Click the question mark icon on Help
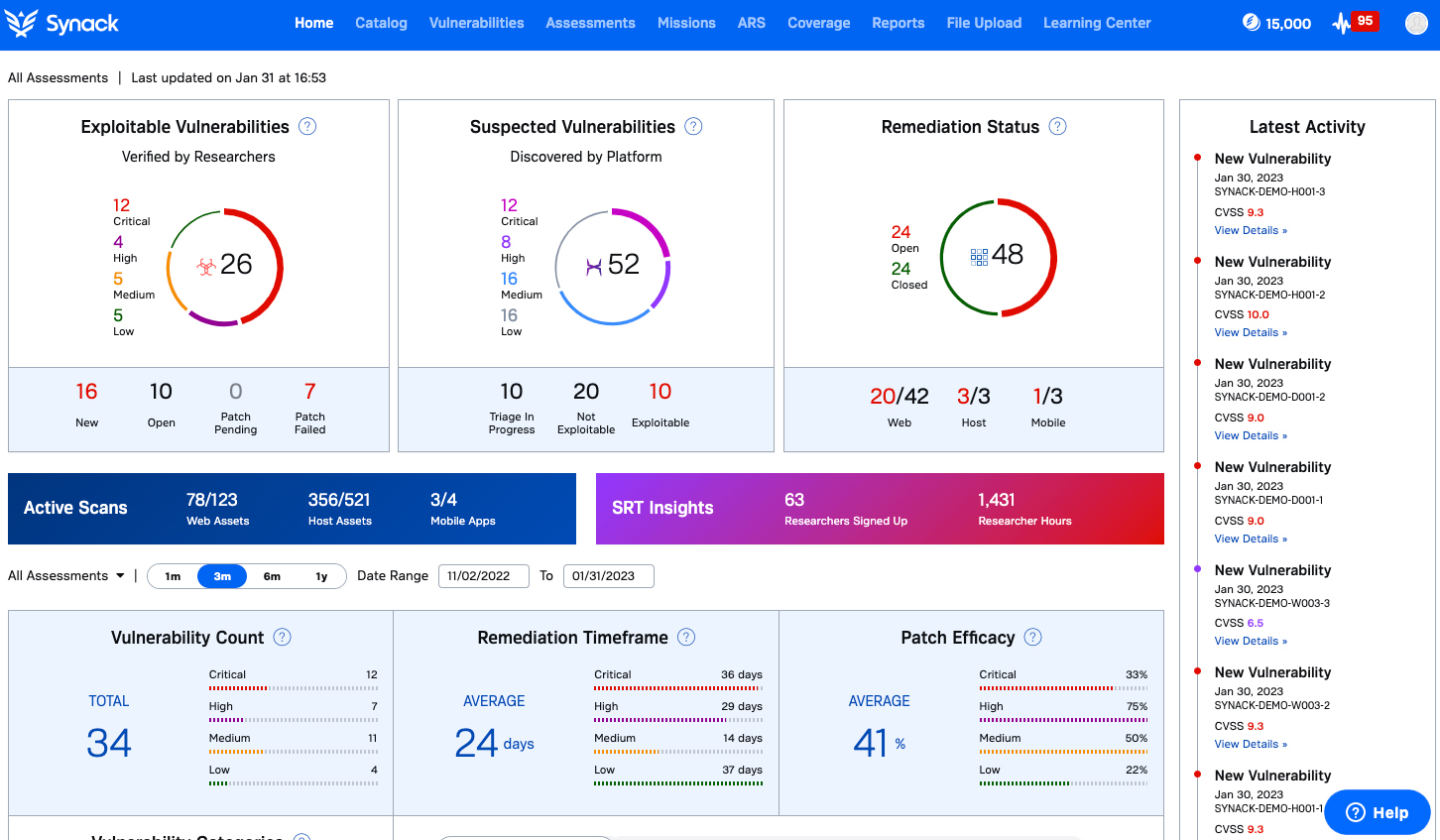The image size is (1440, 840). pyautogui.click(x=1356, y=812)
